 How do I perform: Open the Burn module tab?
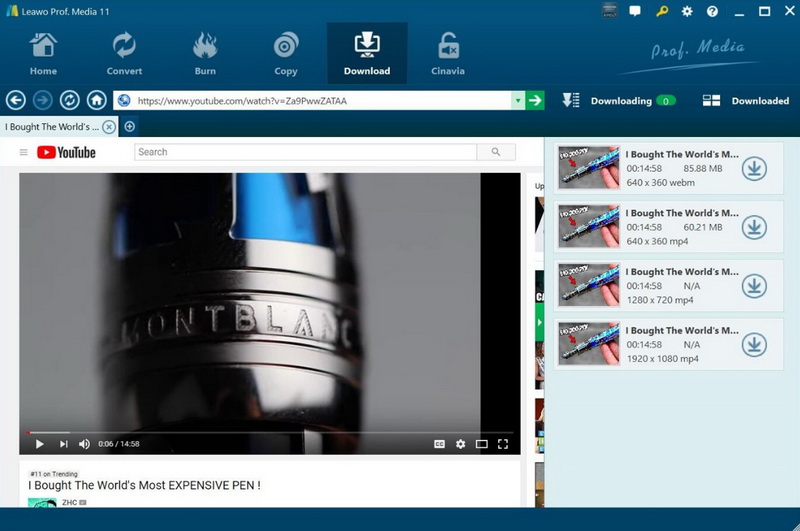click(205, 52)
